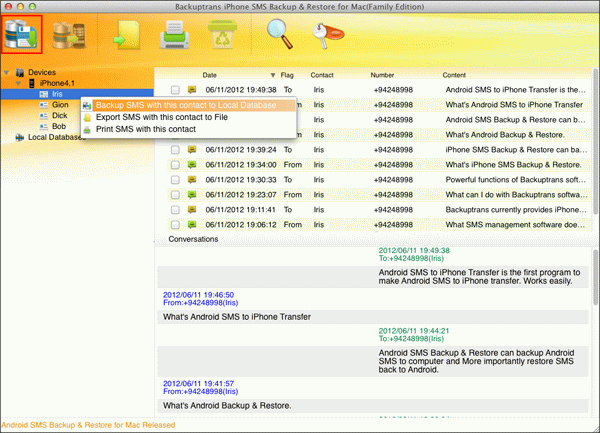Sort by the Number column header
600x433 pixels.
[382, 75]
